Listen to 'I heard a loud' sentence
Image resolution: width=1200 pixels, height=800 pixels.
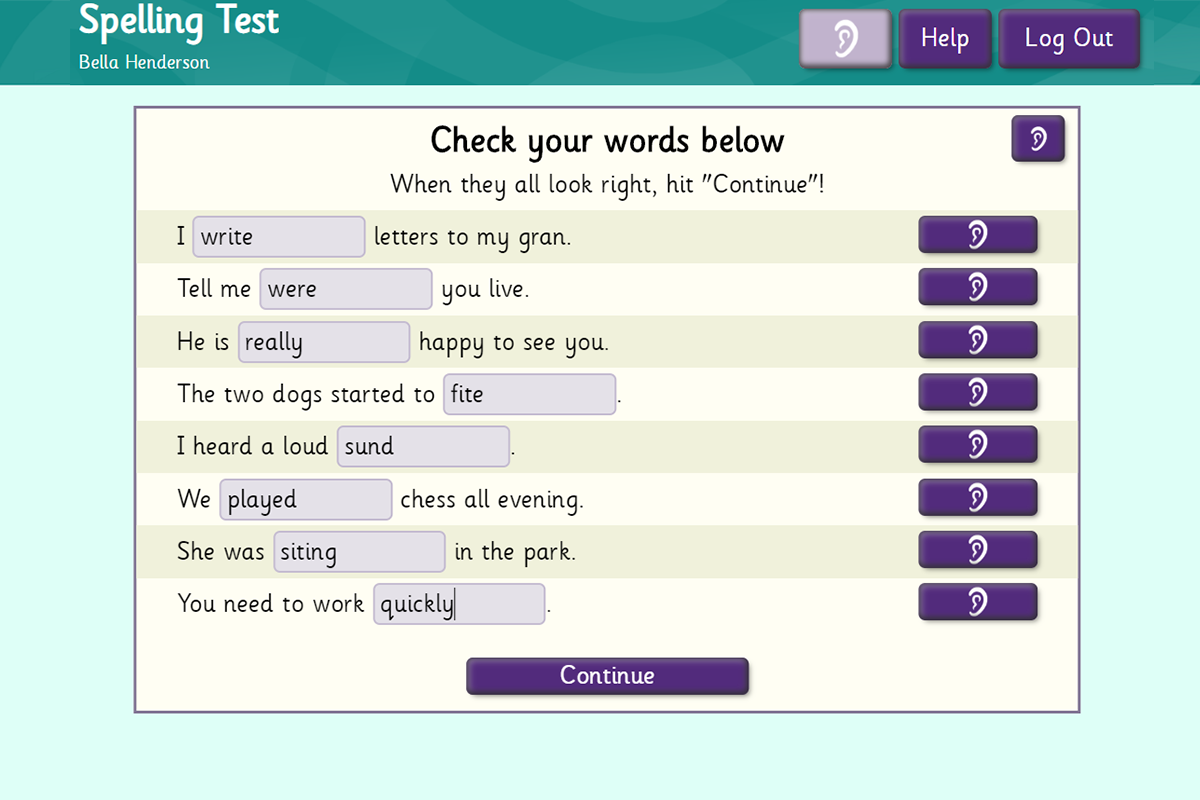[x=977, y=445]
